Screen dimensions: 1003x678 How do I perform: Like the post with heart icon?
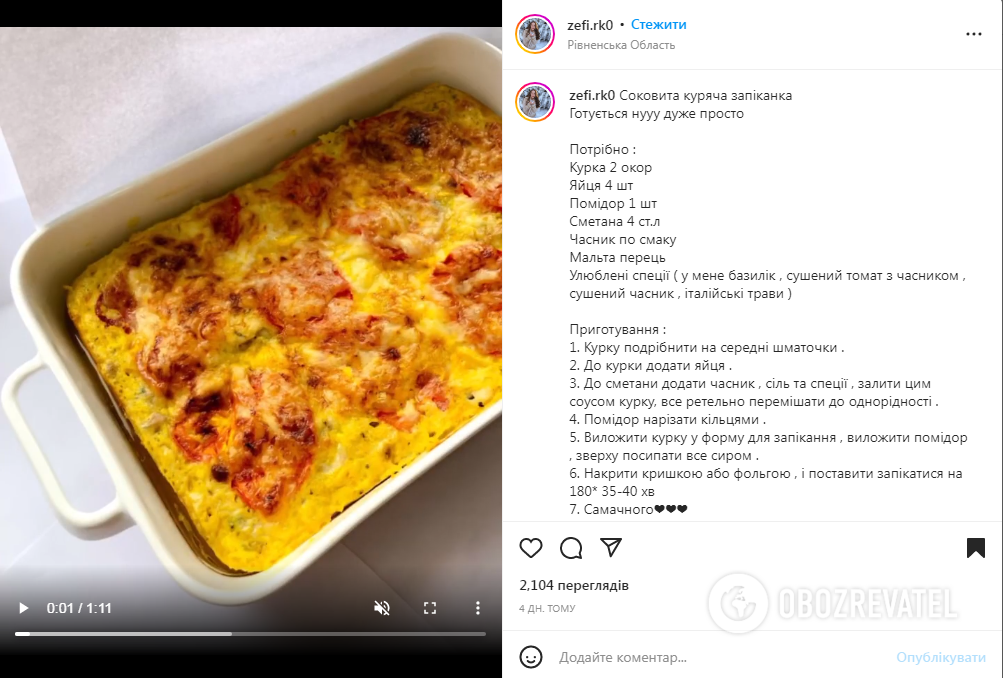[530, 548]
